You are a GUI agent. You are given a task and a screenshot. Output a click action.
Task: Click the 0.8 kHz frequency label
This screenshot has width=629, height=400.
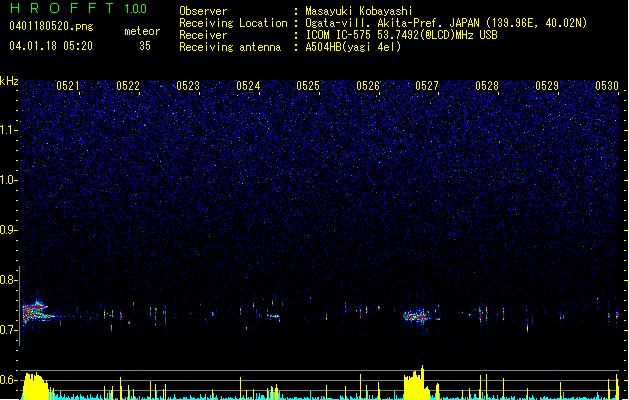(x=9, y=280)
